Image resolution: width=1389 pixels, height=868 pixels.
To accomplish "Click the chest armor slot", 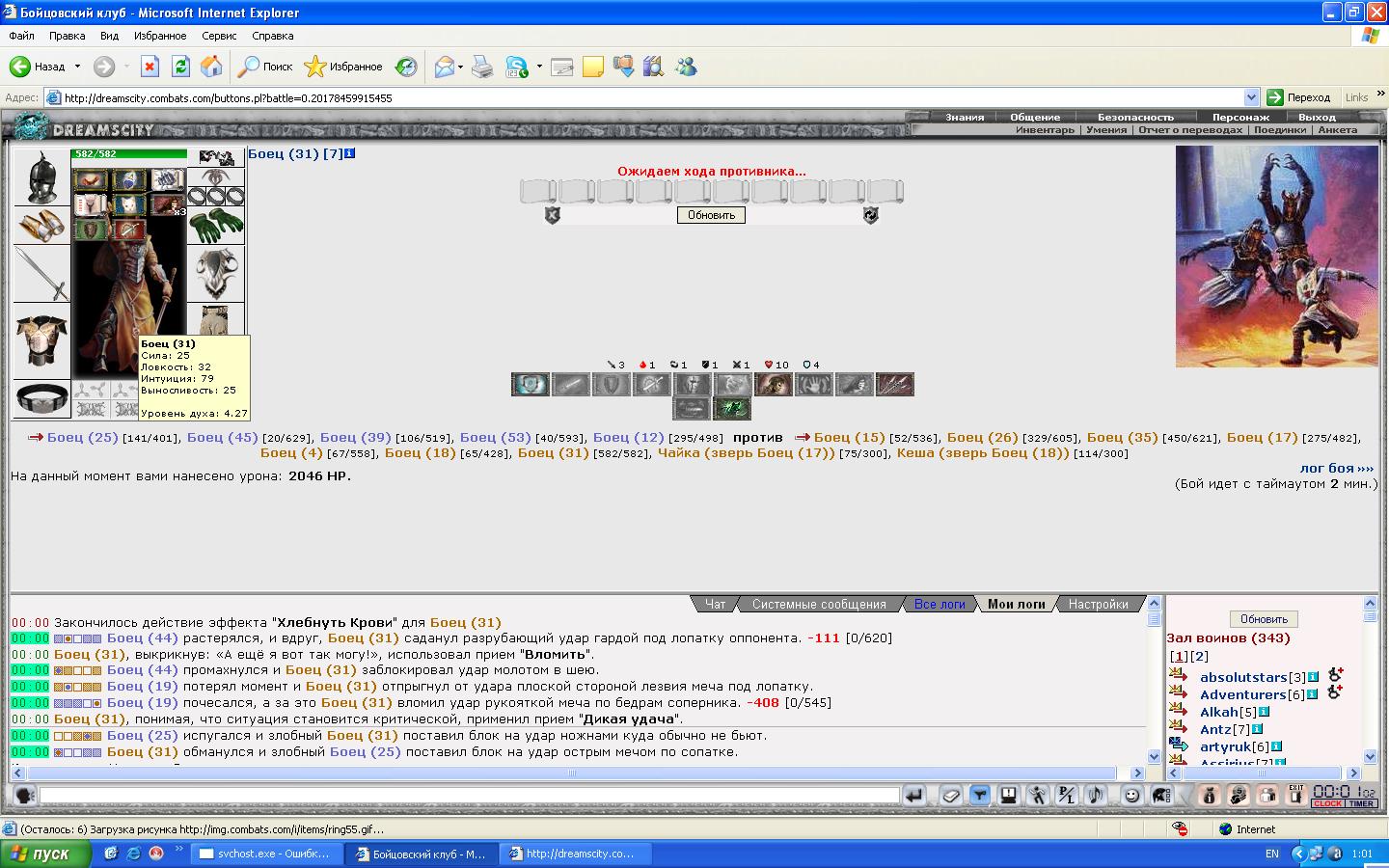I will tap(41, 340).
